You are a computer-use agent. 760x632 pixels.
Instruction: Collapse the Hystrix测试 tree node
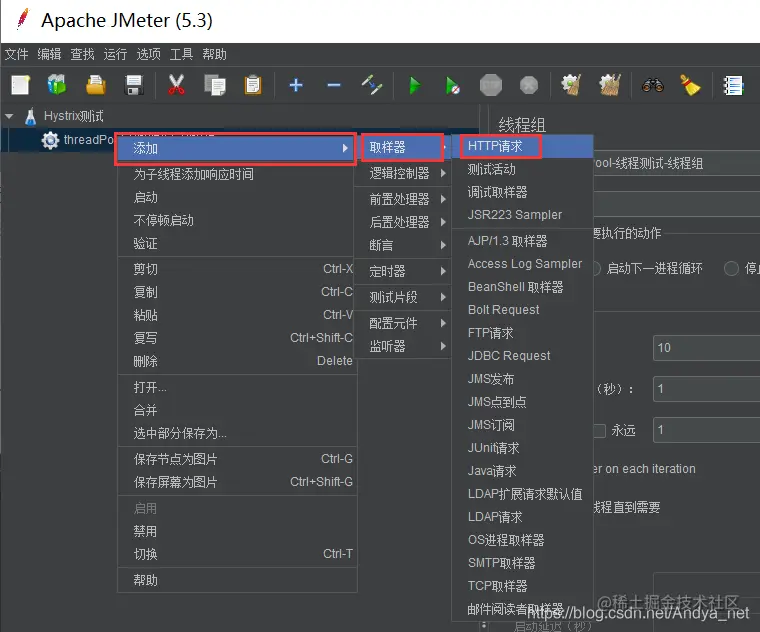coord(9,116)
